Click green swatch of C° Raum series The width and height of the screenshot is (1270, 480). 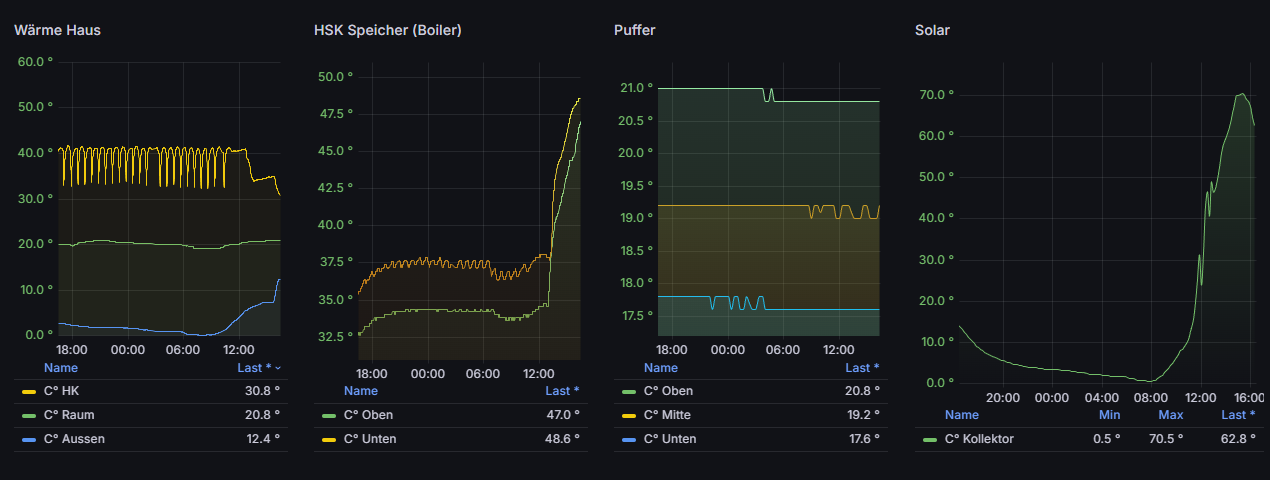coord(28,415)
